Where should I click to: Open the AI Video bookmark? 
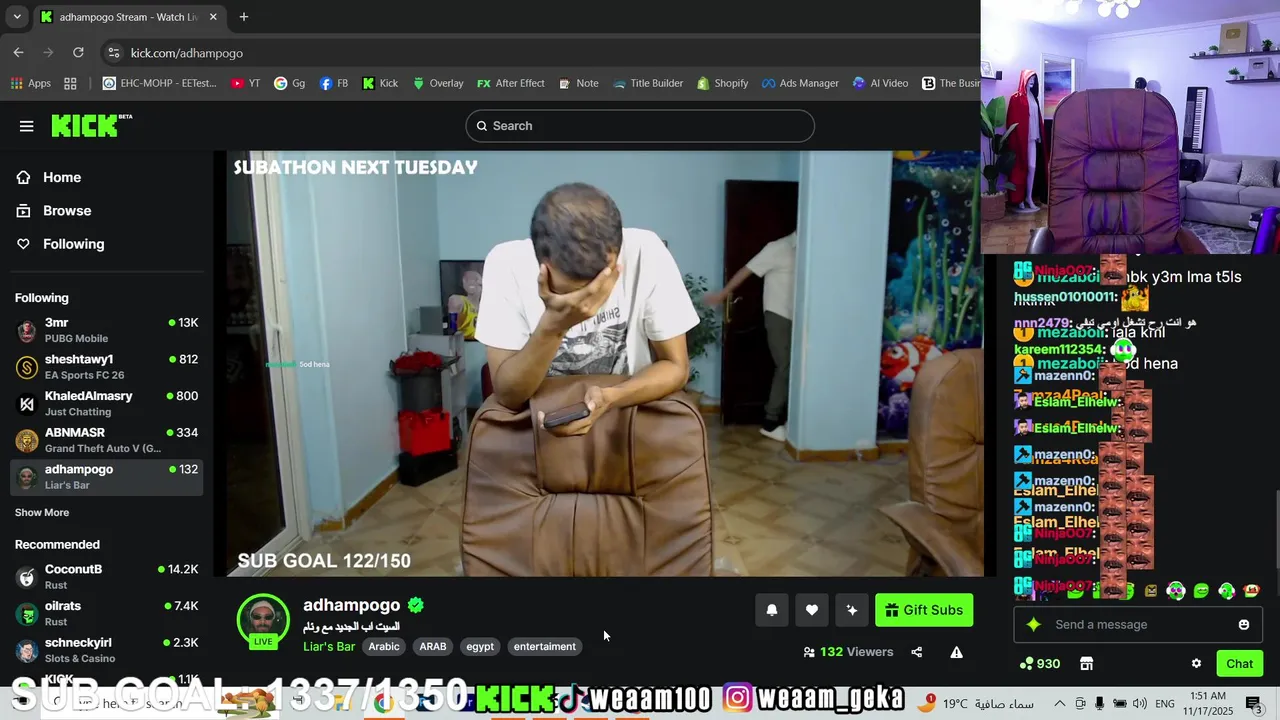[880, 83]
